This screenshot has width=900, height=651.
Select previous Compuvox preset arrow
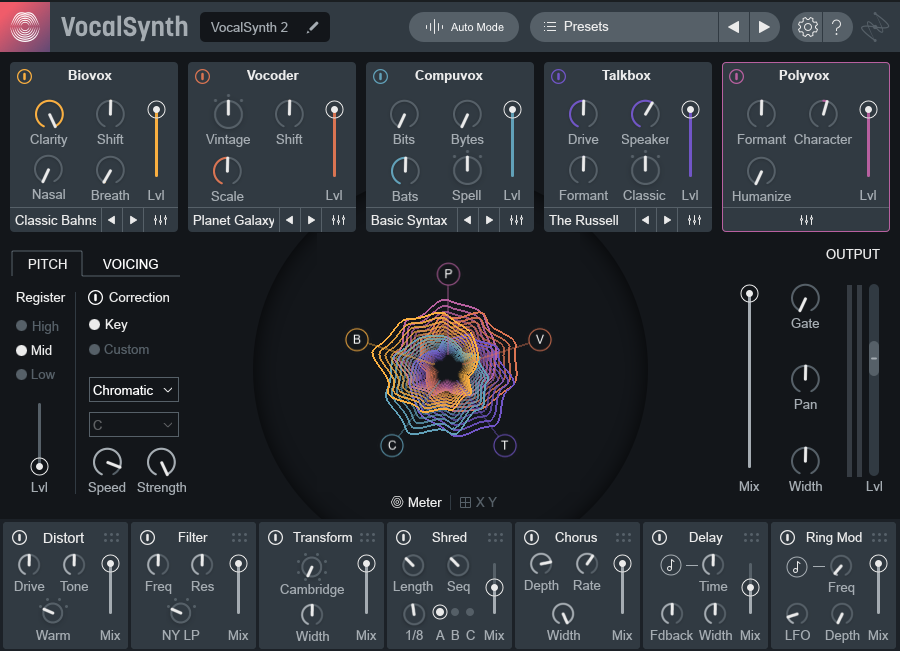(468, 220)
